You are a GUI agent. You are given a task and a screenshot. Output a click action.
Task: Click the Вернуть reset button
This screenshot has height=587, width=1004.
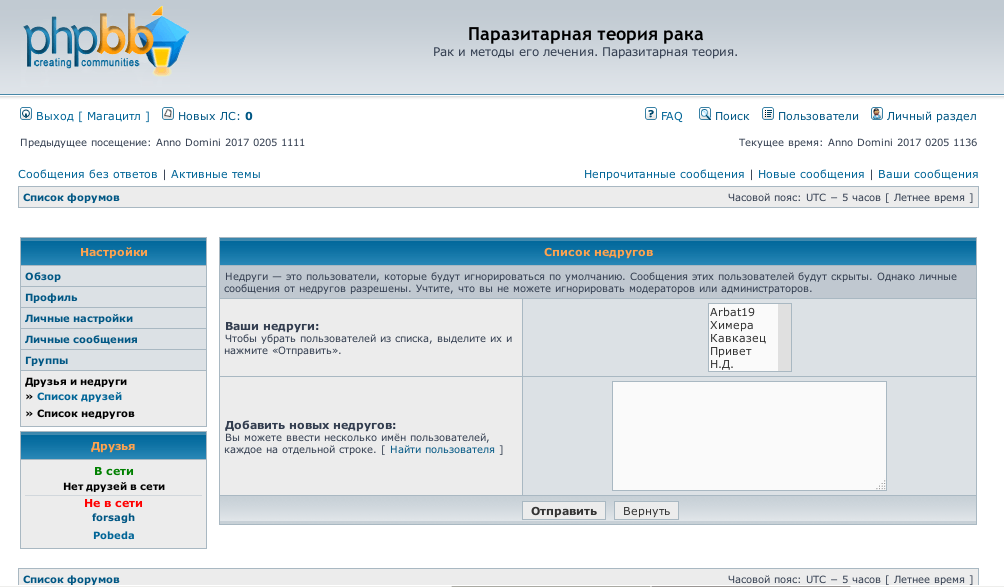pos(646,511)
